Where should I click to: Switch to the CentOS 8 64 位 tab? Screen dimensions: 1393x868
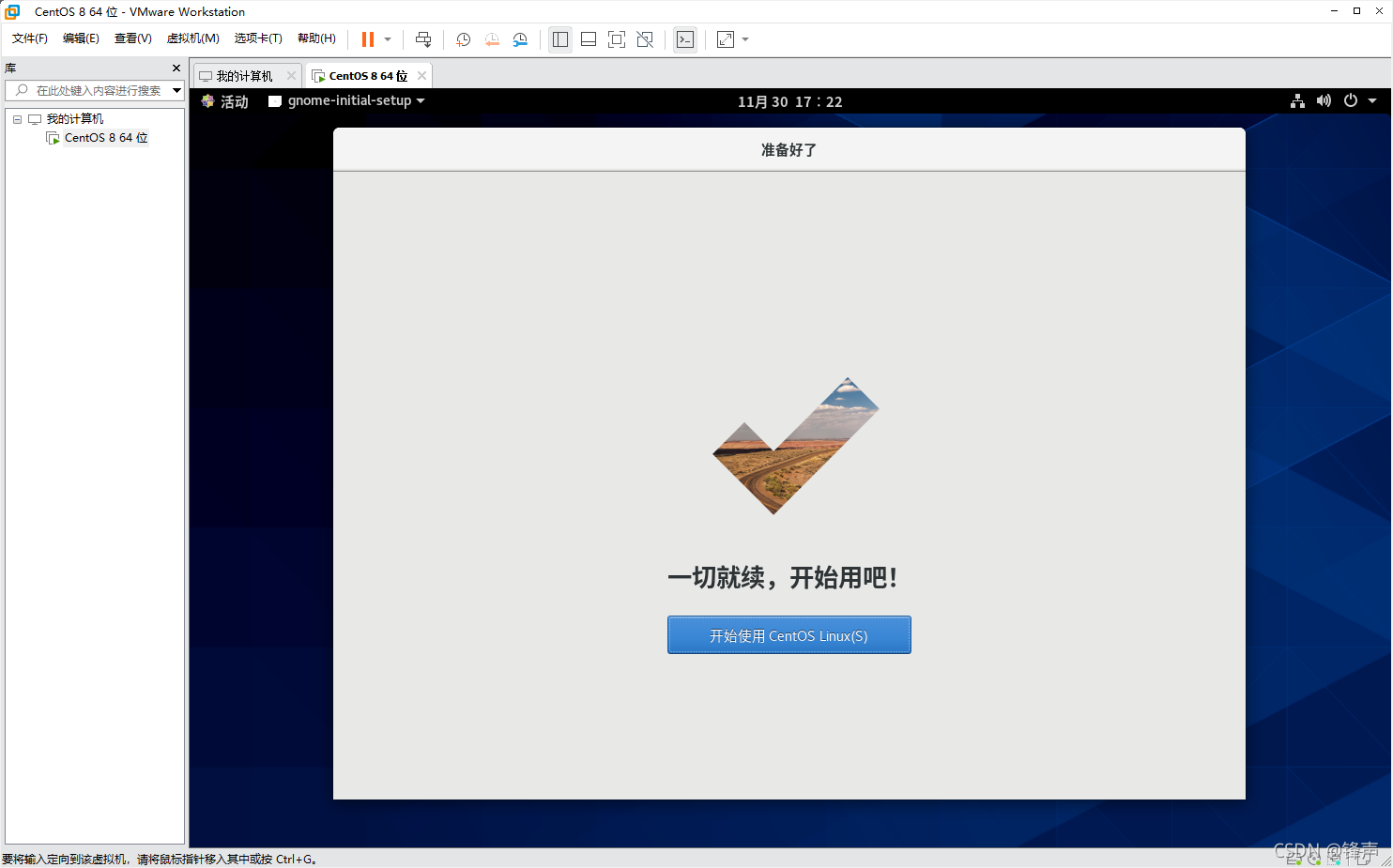[x=368, y=76]
